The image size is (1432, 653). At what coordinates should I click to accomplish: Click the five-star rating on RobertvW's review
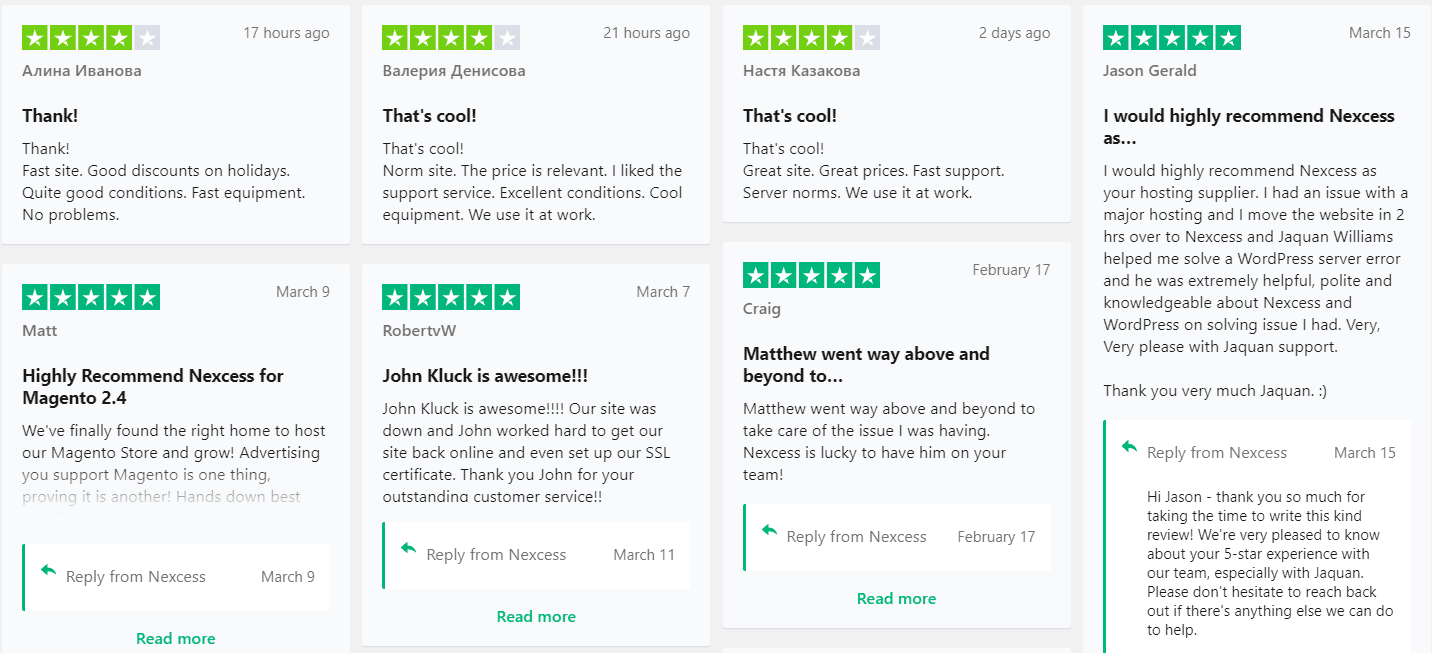coord(451,297)
